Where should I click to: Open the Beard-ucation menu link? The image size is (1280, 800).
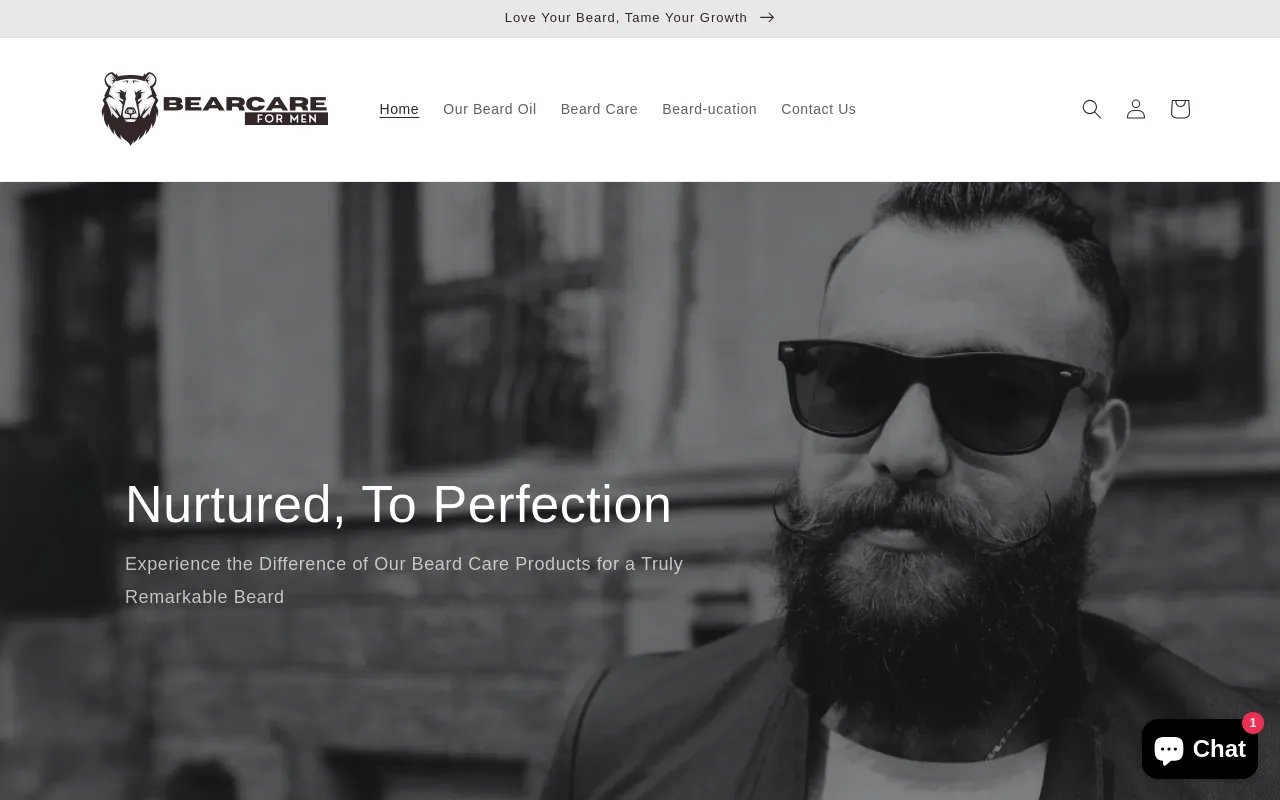click(709, 109)
